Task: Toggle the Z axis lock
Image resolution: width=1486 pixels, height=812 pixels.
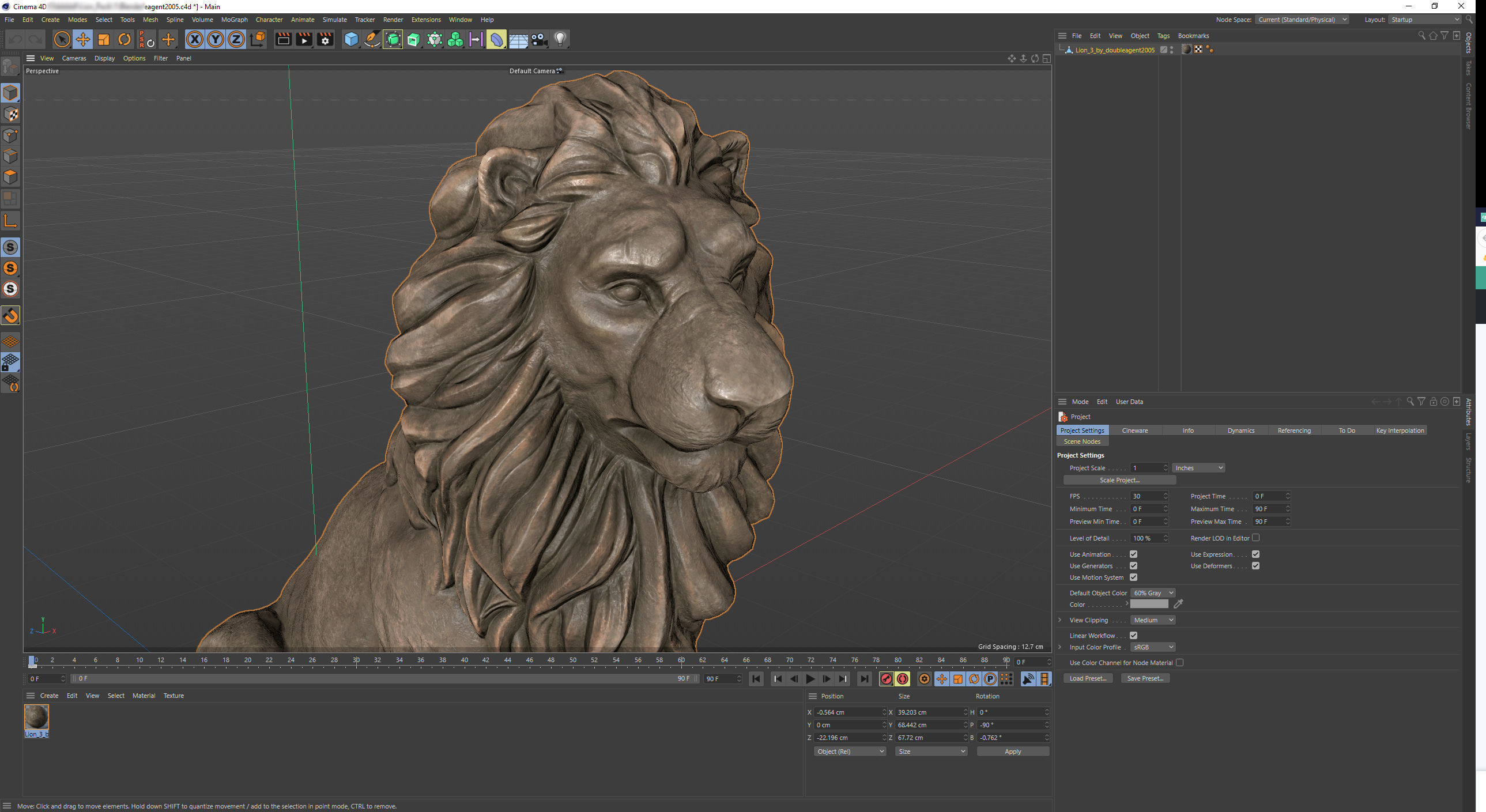Action: (236, 39)
